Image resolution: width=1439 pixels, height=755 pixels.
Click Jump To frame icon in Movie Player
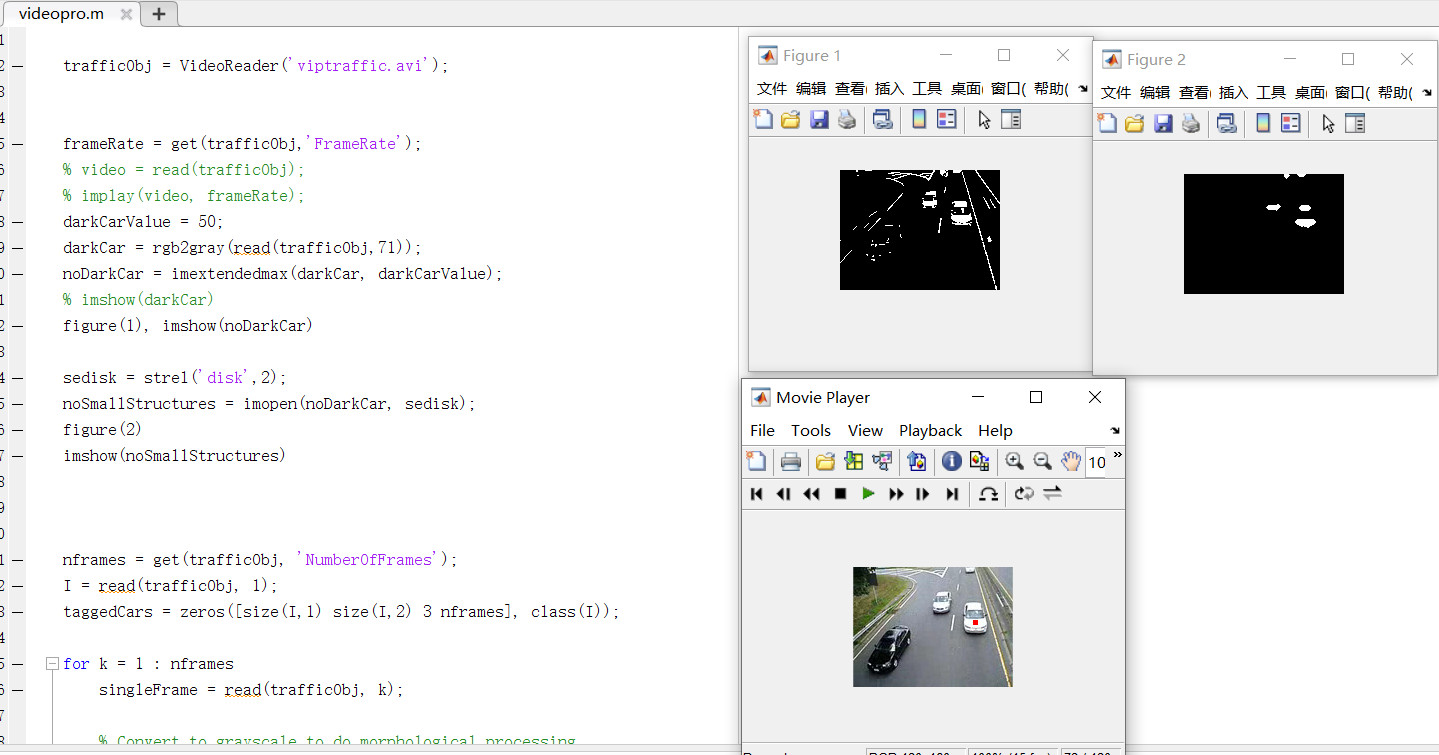988,494
